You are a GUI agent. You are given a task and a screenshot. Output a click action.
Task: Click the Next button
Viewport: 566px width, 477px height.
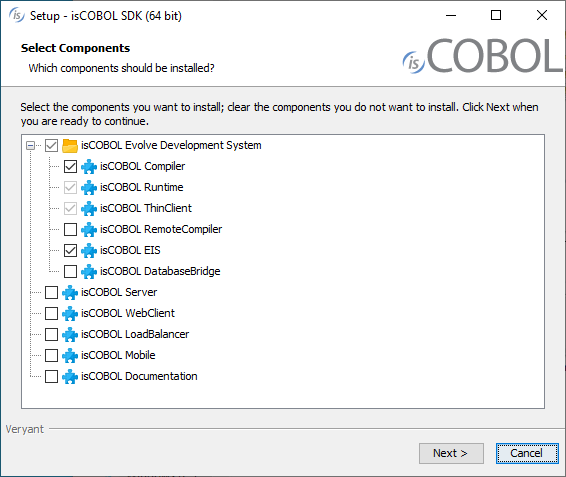(x=451, y=453)
